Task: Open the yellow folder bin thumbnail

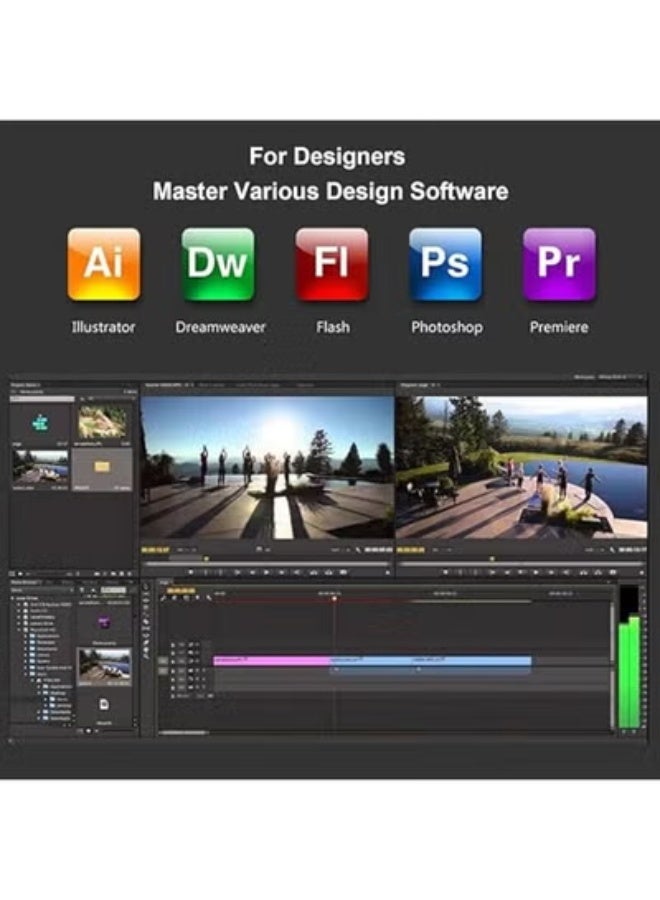Action: 103,466
